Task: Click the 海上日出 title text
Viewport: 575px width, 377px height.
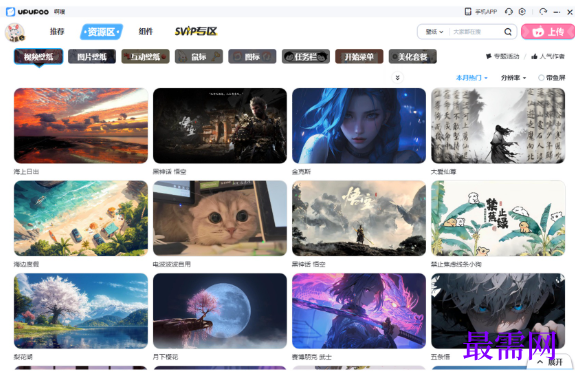Action: 26,172
